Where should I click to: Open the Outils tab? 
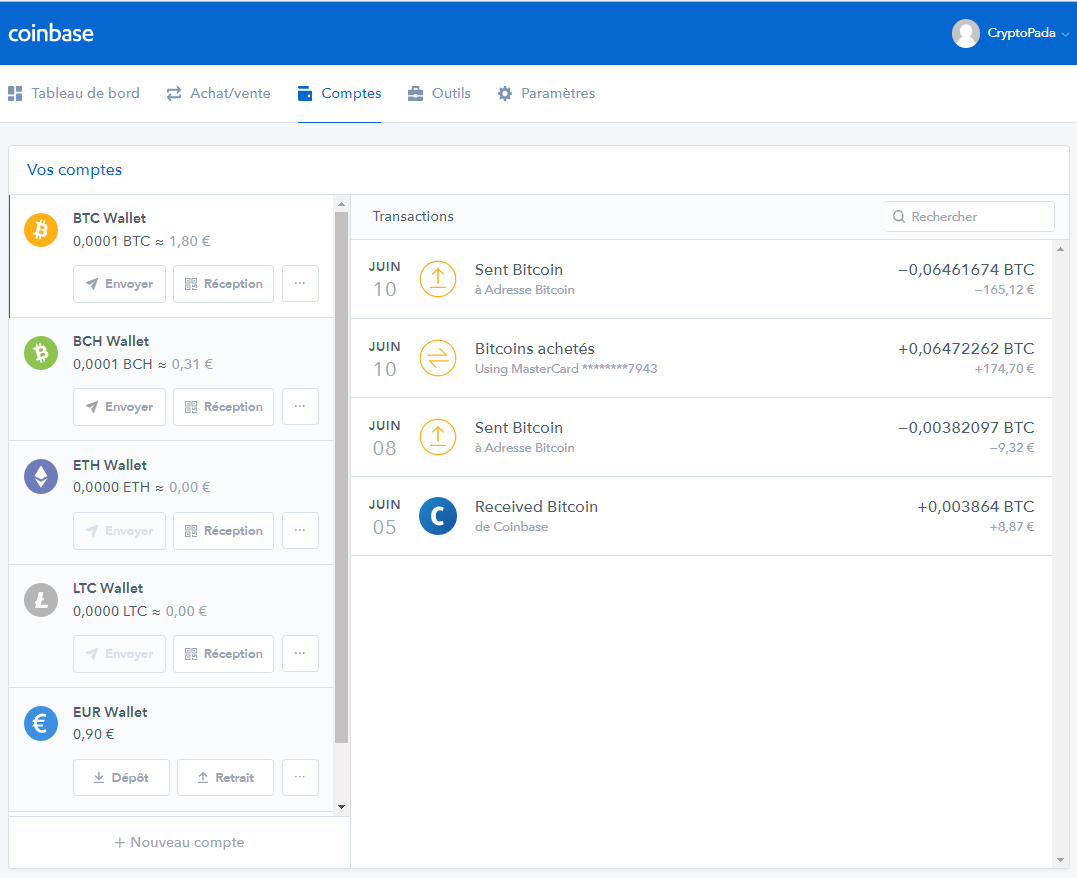point(439,93)
